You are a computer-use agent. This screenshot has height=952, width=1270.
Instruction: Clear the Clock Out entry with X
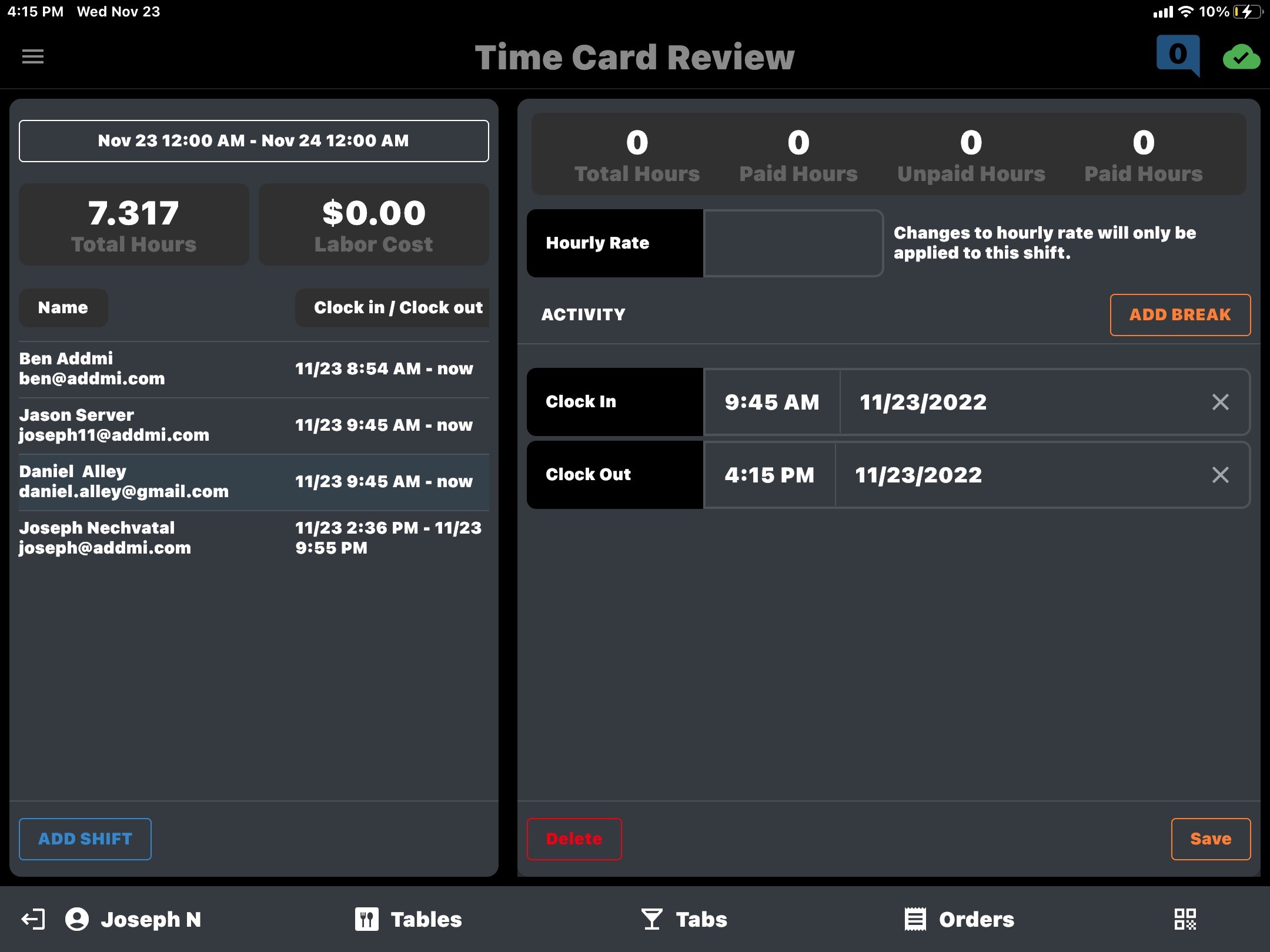[1221, 475]
